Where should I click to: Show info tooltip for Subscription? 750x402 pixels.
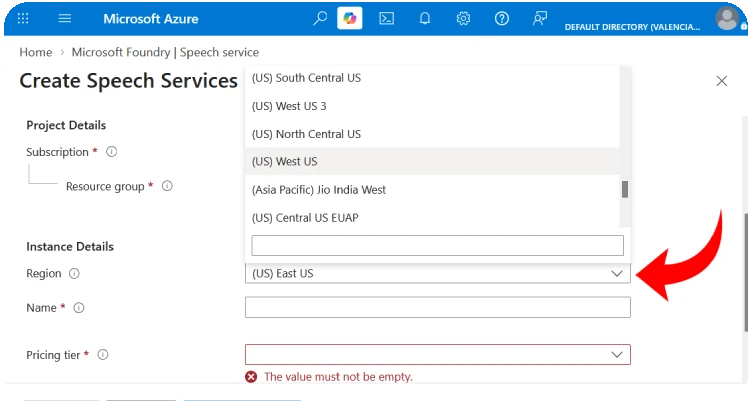(x=111, y=152)
